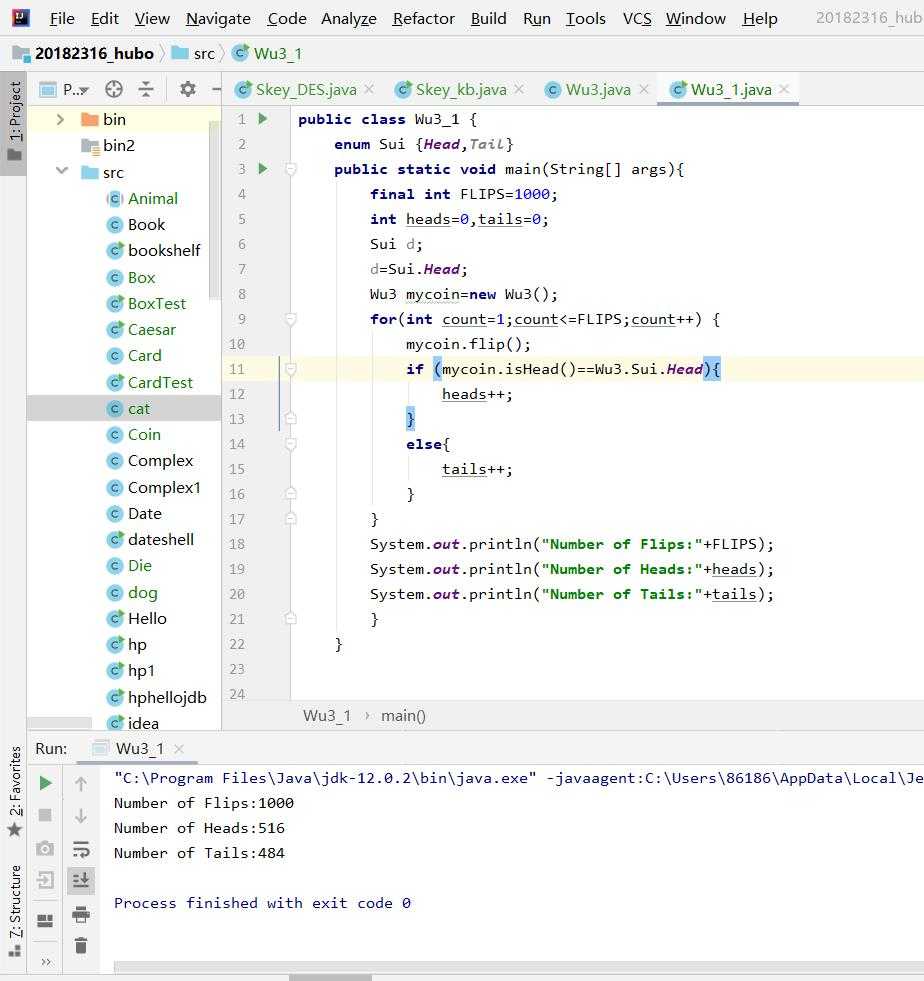Select the cat class

pyautogui.click(x=138, y=409)
